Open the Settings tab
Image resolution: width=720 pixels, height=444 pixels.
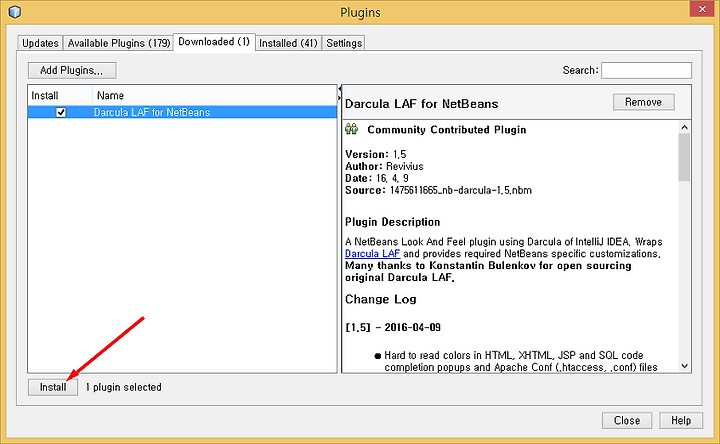coord(344,43)
